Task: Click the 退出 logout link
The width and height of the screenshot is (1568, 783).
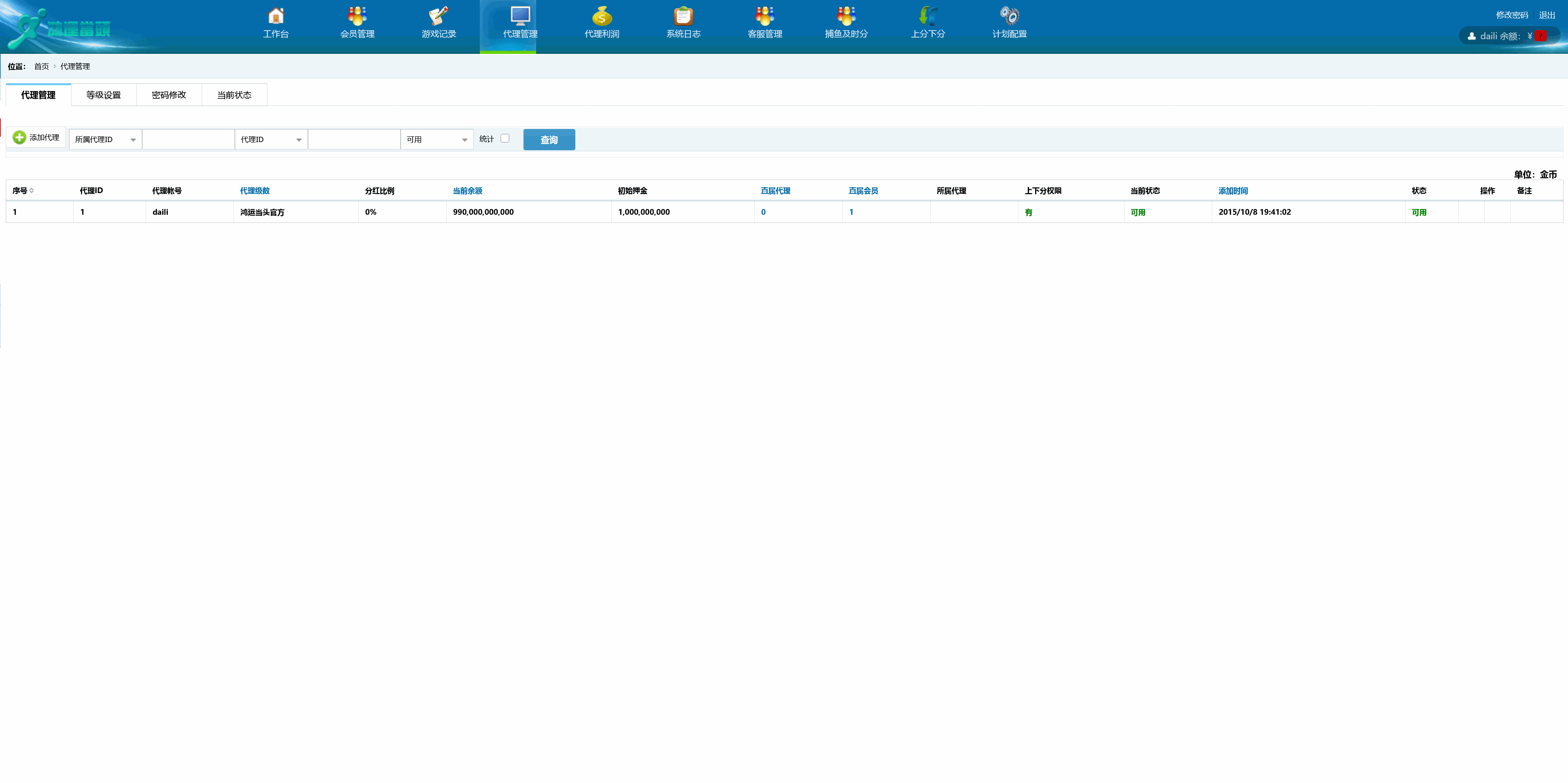Action: pyautogui.click(x=1547, y=15)
